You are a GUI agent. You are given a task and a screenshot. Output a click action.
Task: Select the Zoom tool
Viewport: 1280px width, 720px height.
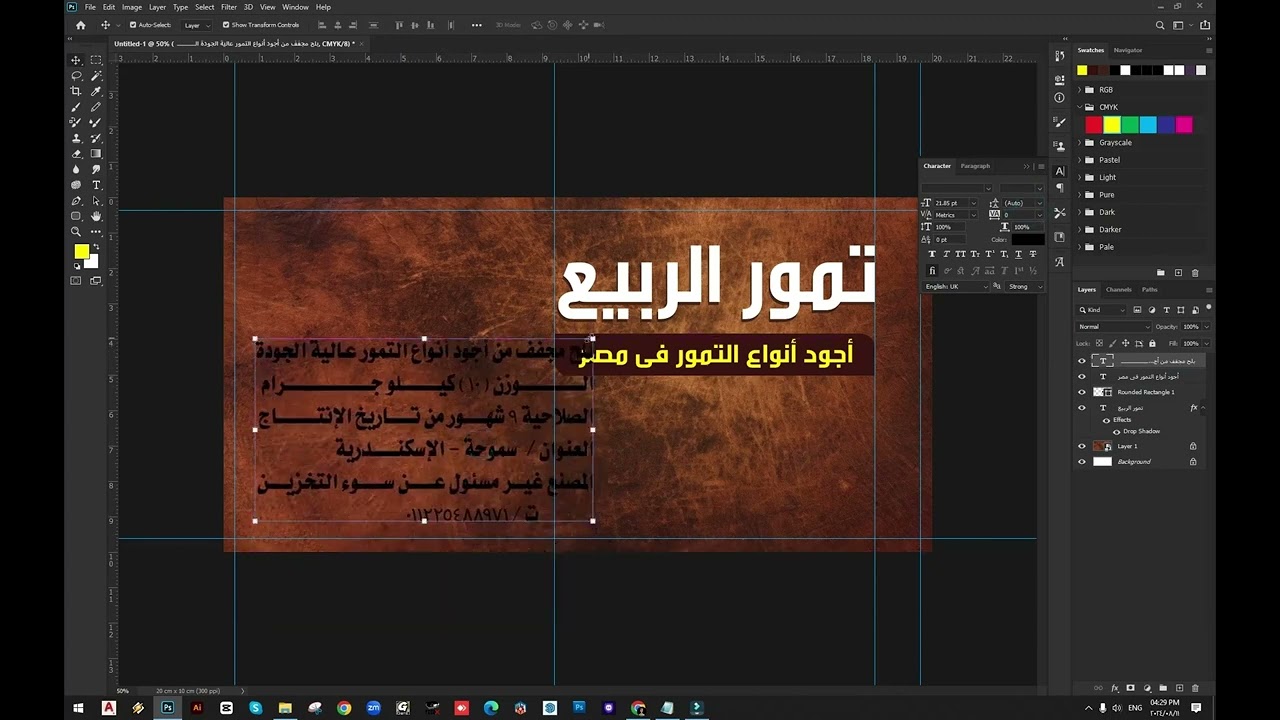[x=76, y=232]
